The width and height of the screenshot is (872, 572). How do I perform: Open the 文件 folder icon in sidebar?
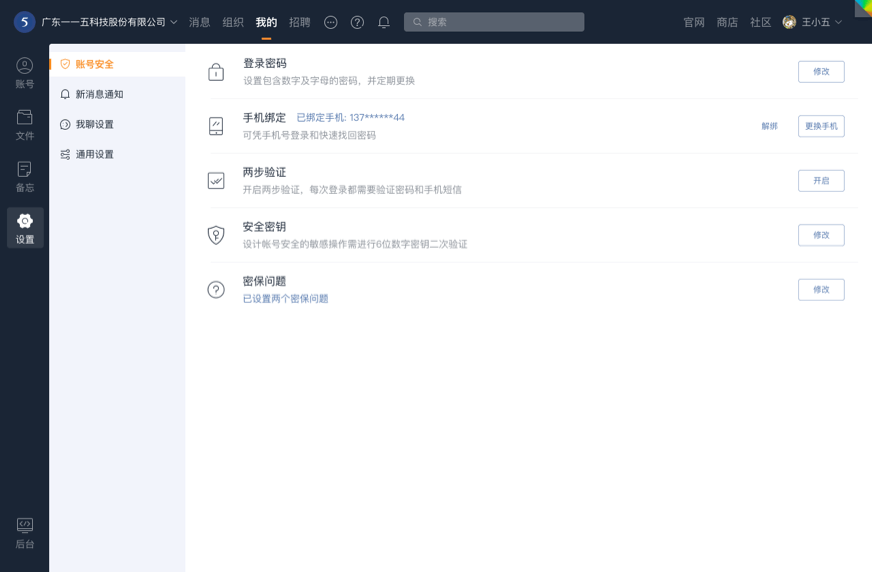[x=25, y=124]
